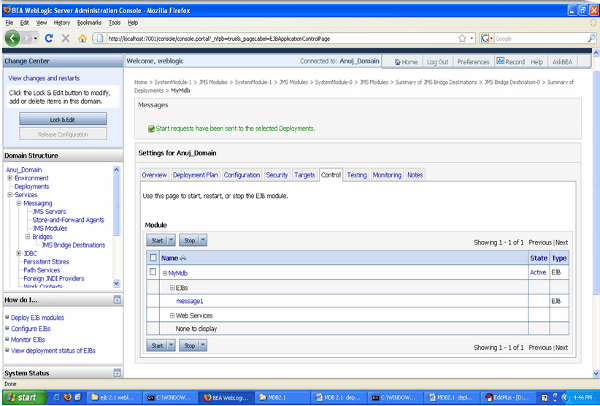Image resolution: width=600 pixels, height=406 pixels.
Task: Open Firefox quick launch icon
Action: (67, 398)
